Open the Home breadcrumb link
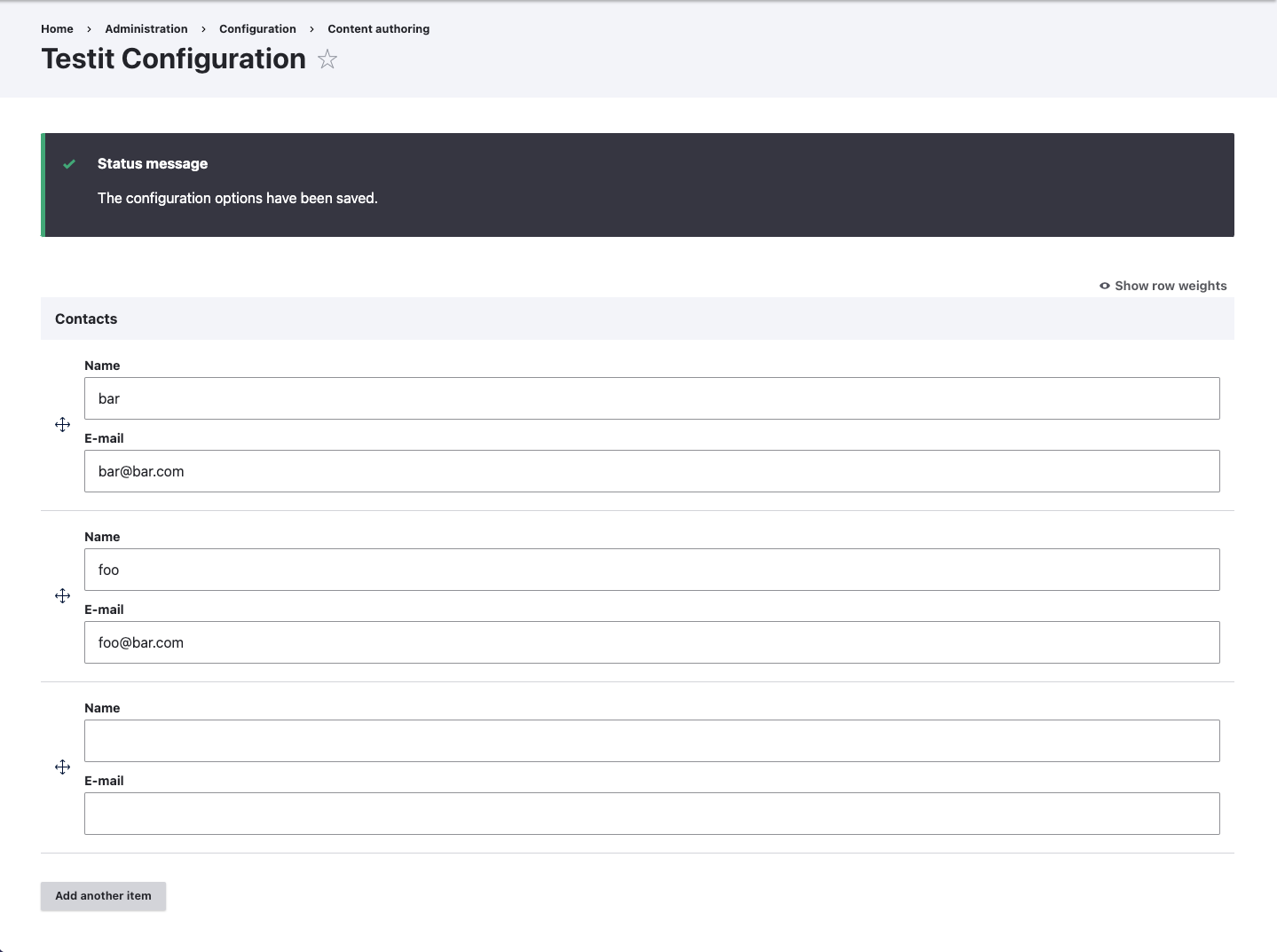 pyautogui.click(x=56, y=28)
